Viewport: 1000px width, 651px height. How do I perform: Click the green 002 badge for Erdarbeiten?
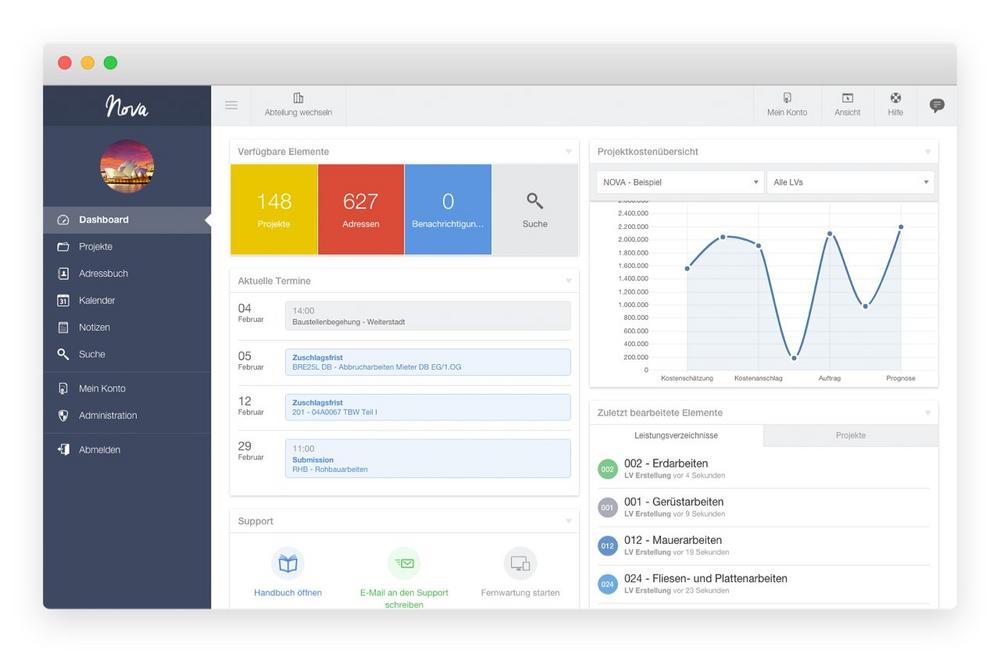tap(608, 469)
